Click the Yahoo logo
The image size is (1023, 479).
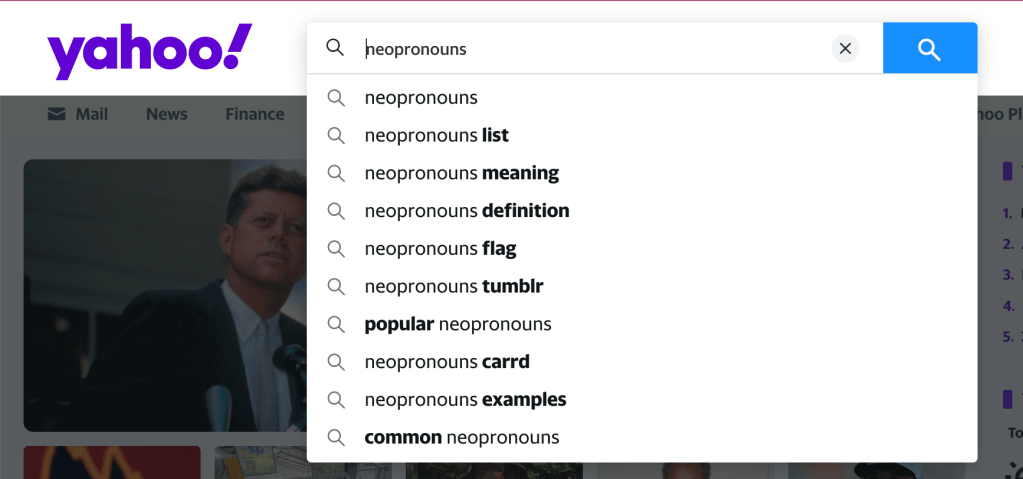pos(149,51)
